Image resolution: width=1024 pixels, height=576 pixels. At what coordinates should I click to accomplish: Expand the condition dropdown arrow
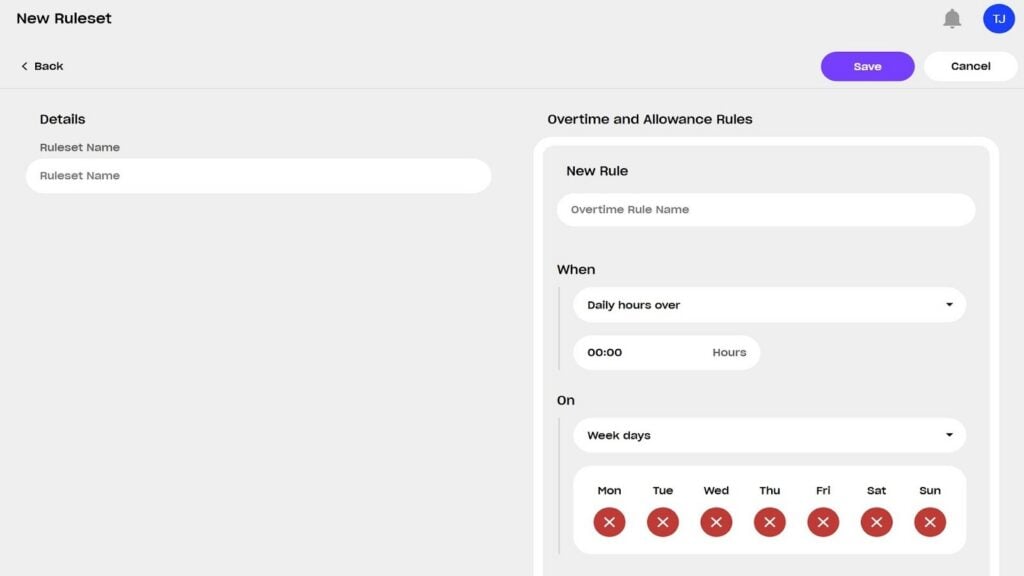pyautogui.click(x=950, y=304)
